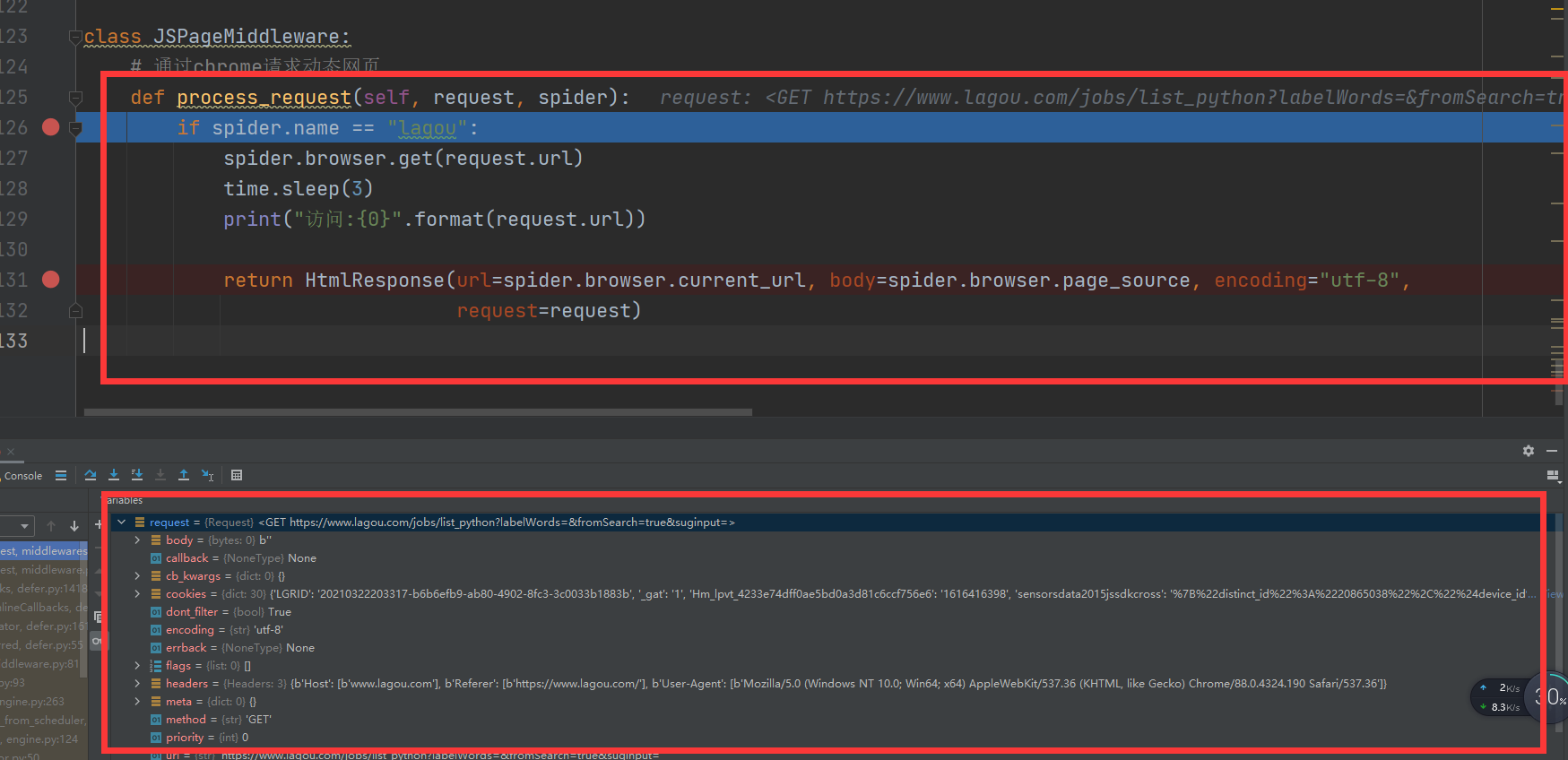The height and width of the screenshot is (760, 1568).
Task: Click the Run to Cursor icon
Action: tap(207, 475)
